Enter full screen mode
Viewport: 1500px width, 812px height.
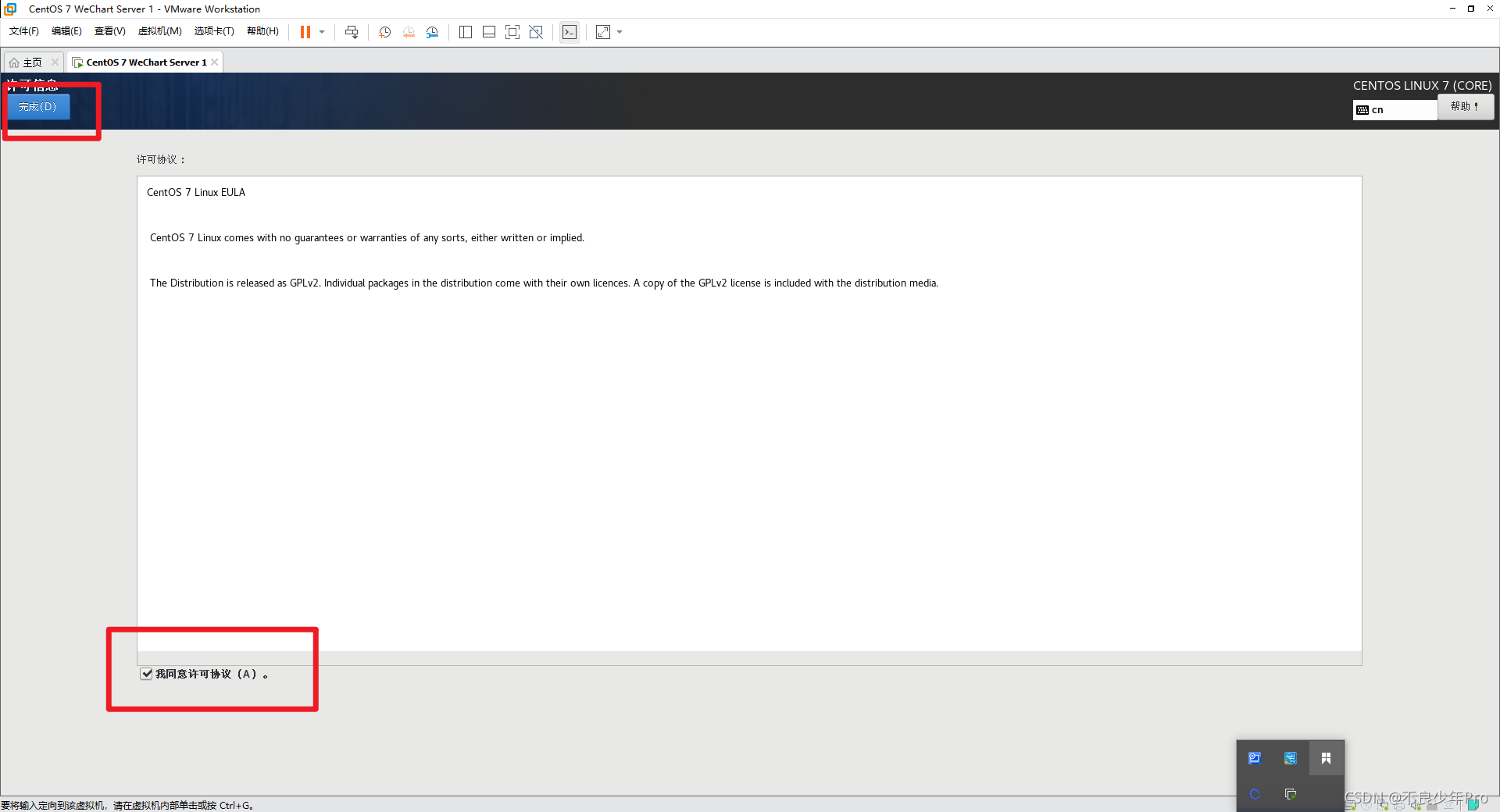click(512, 32)
